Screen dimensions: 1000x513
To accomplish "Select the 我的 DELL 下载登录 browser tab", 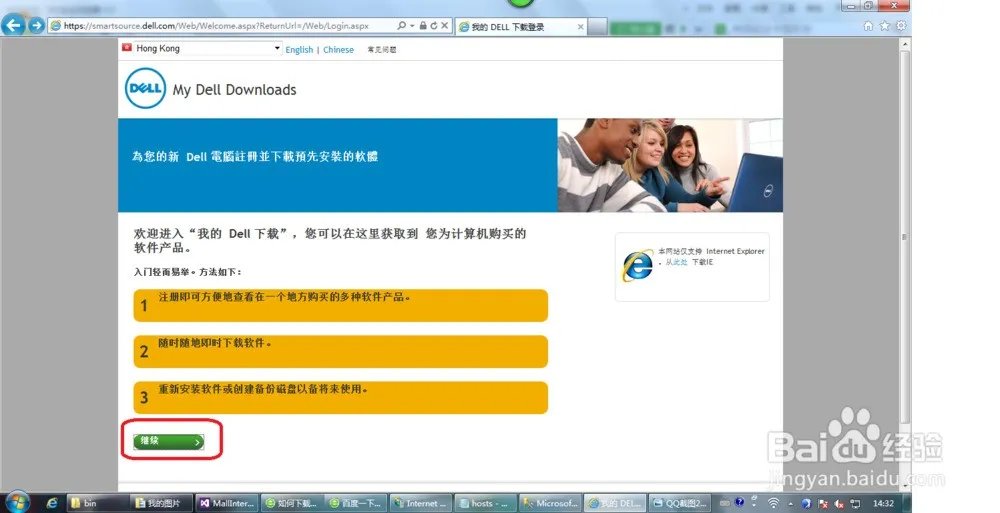I will coord(521,26).
